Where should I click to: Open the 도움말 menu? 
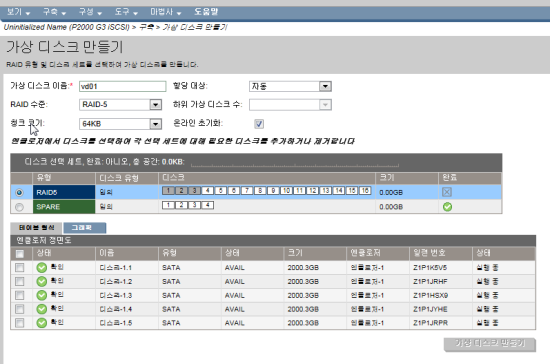click(206, 12)
